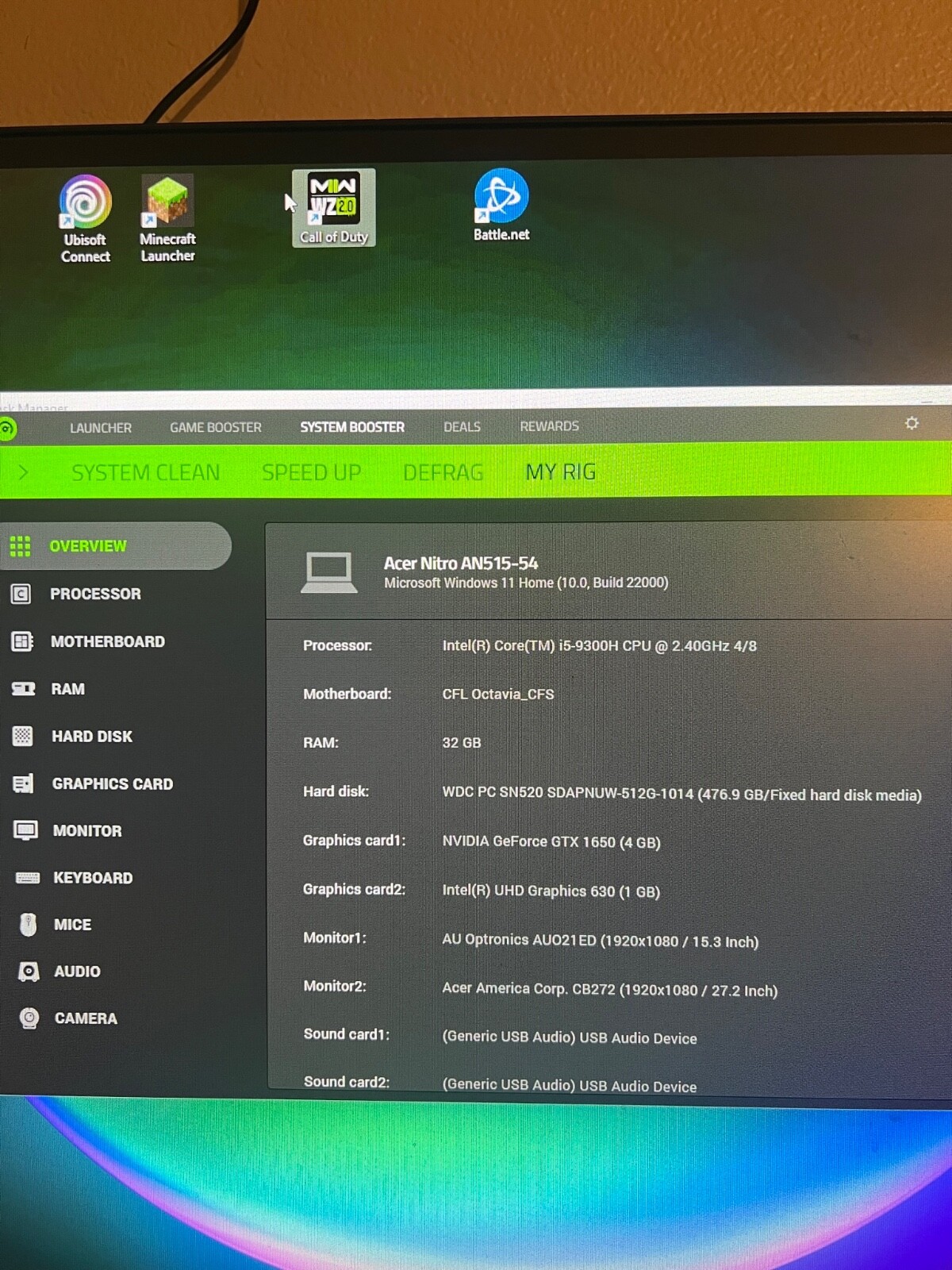
Task: Switch to the Launcher tab
Action: (101, 428)
